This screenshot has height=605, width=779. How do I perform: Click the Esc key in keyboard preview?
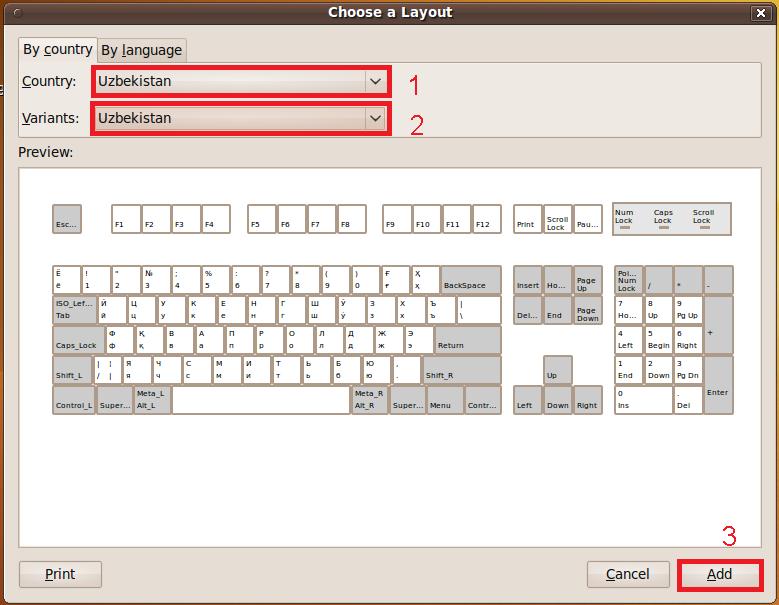click(67, 219)
